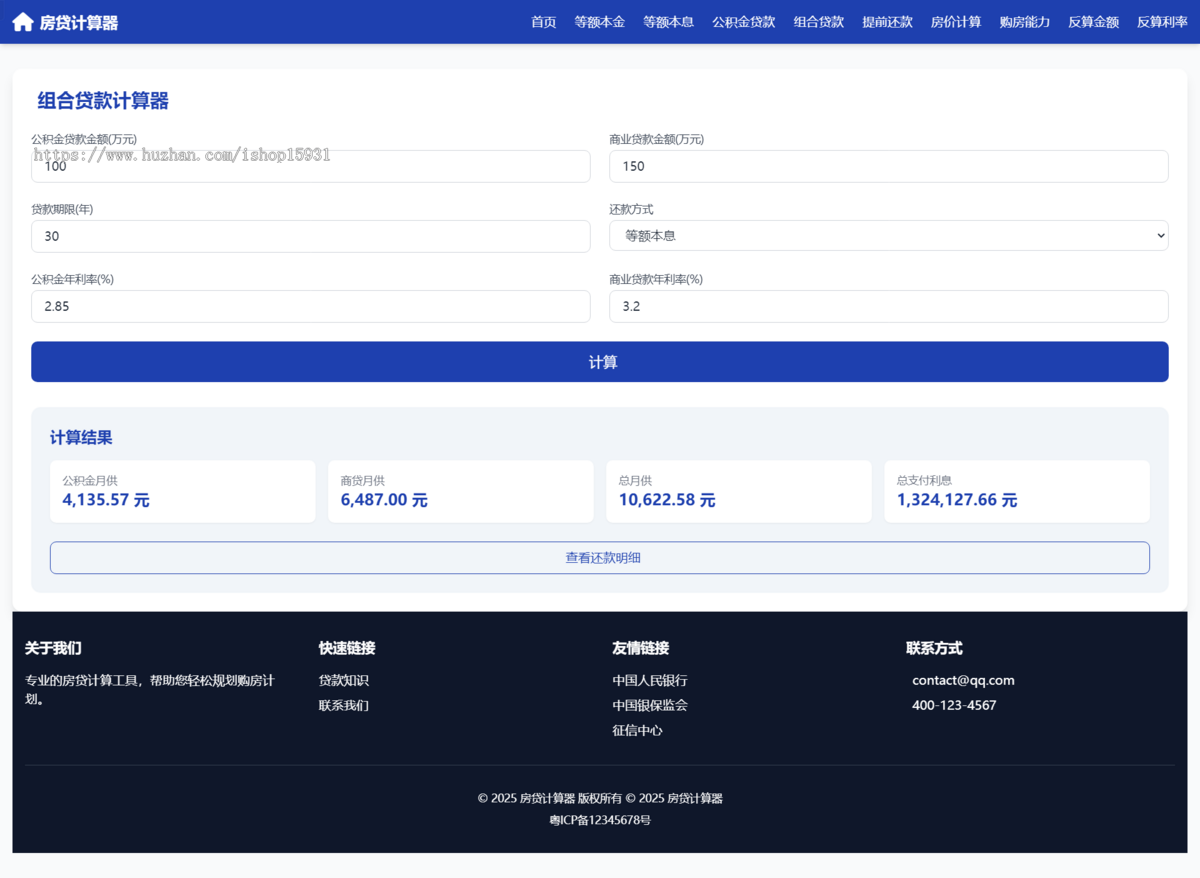Click 计算结果 heading

click(81, 438)
